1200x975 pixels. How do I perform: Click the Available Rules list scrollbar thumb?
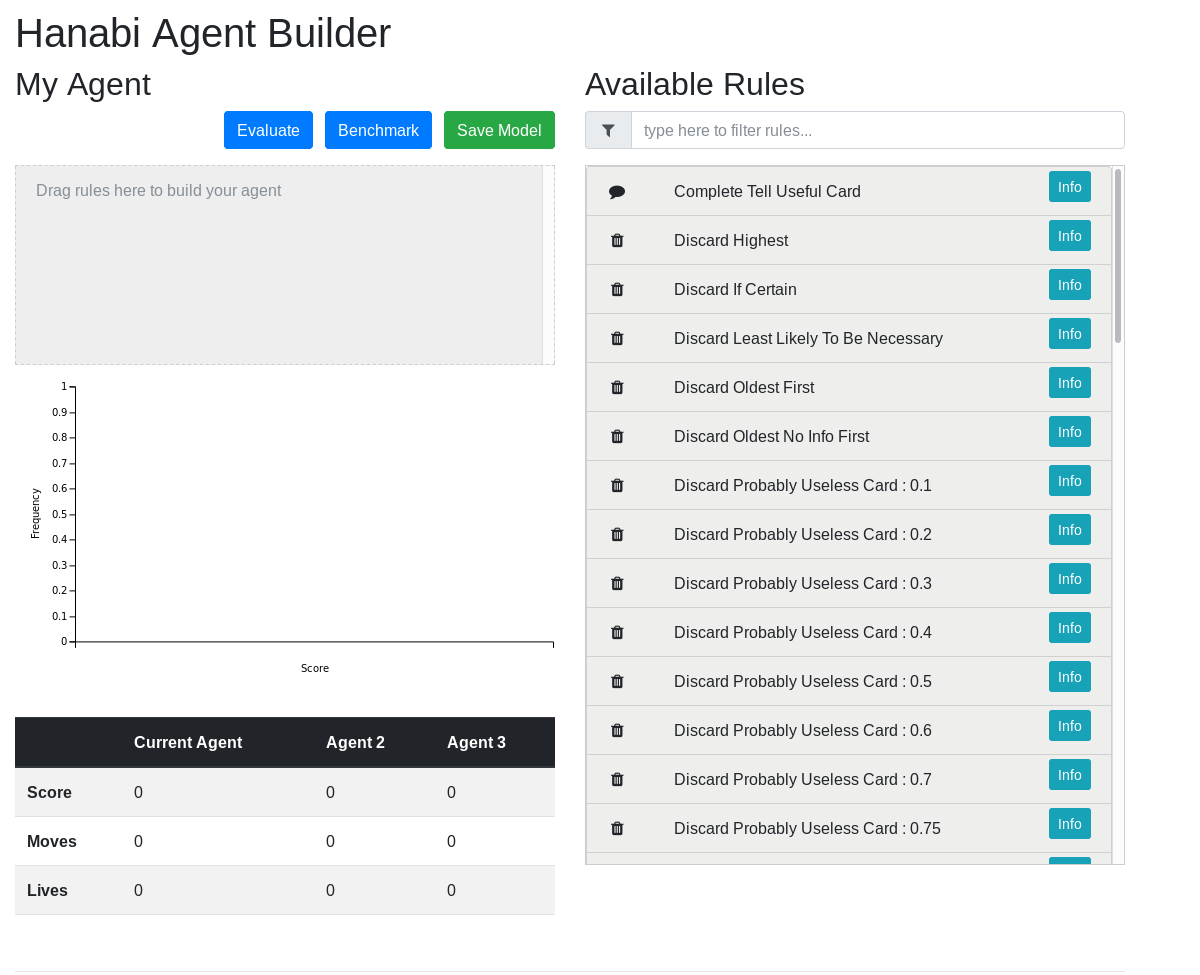coord(1118,256)
